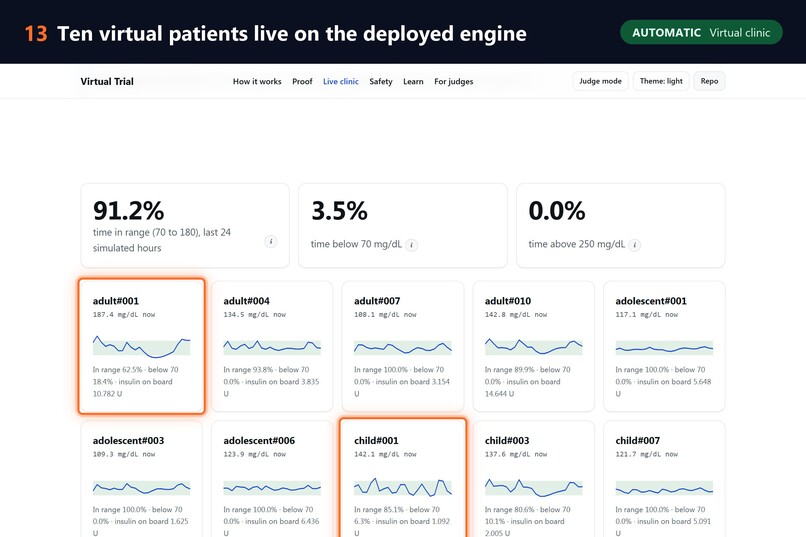Click the 0.0% time above 250 value

click(x=557, y=211)
